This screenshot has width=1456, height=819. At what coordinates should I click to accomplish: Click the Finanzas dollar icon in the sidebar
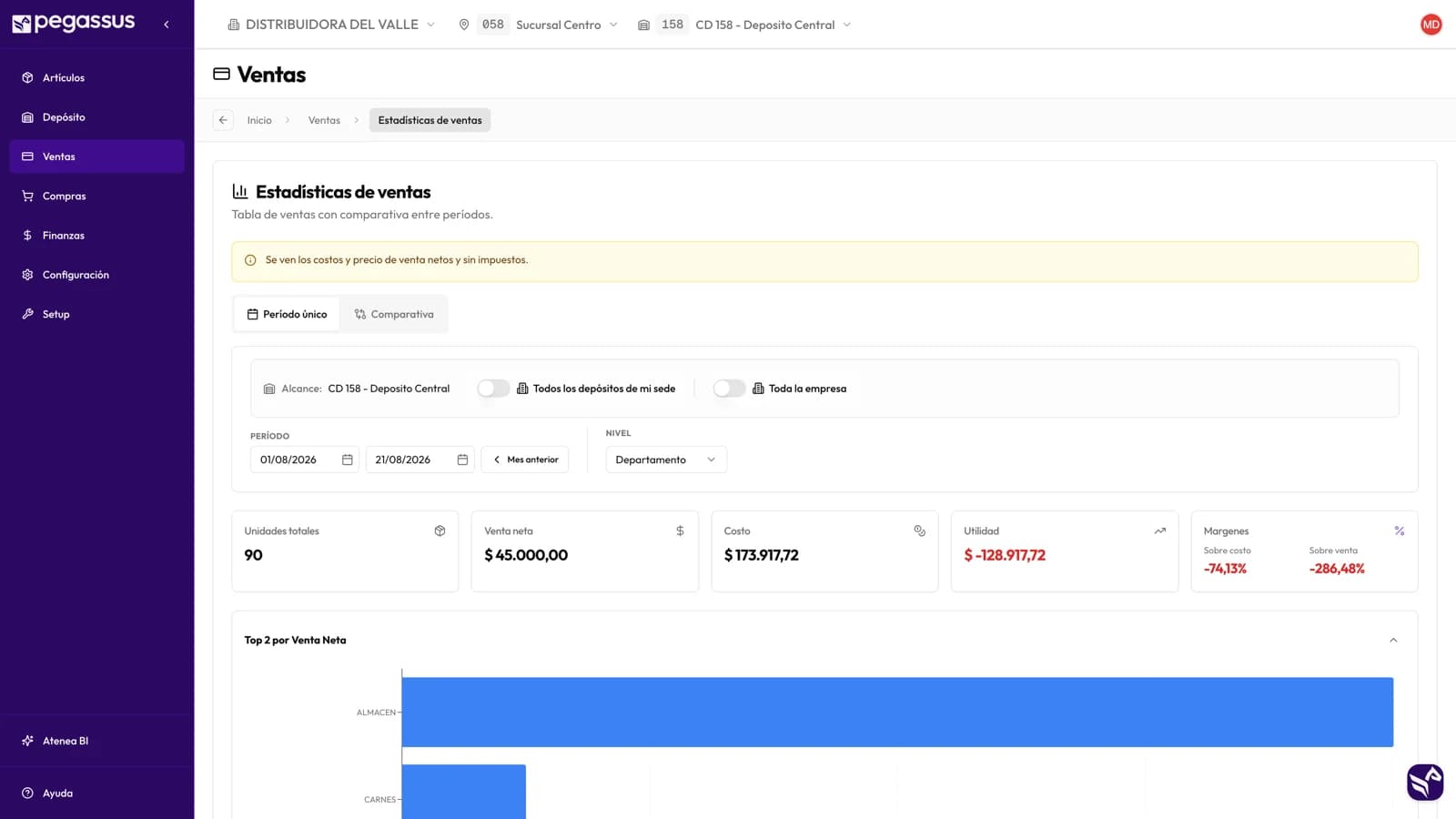click(x=27, y=235)
